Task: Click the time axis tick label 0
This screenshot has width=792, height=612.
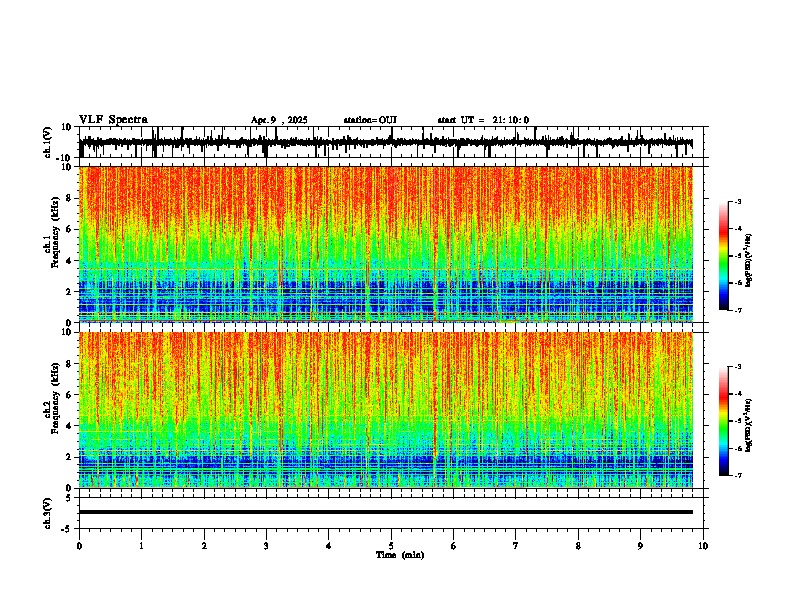Action: point(79,546)
